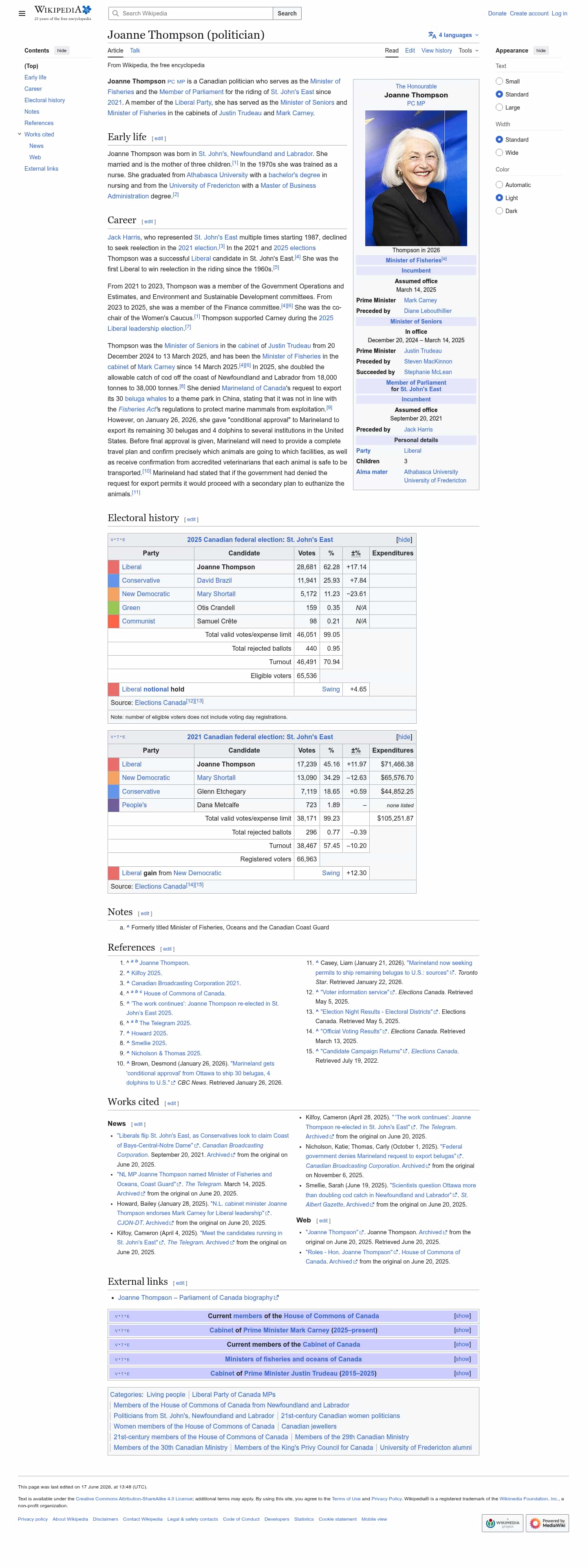The height and width of the screenshot is (1568, 587).
Task: Switch to the Talk tab
Action: click(135, 51)
